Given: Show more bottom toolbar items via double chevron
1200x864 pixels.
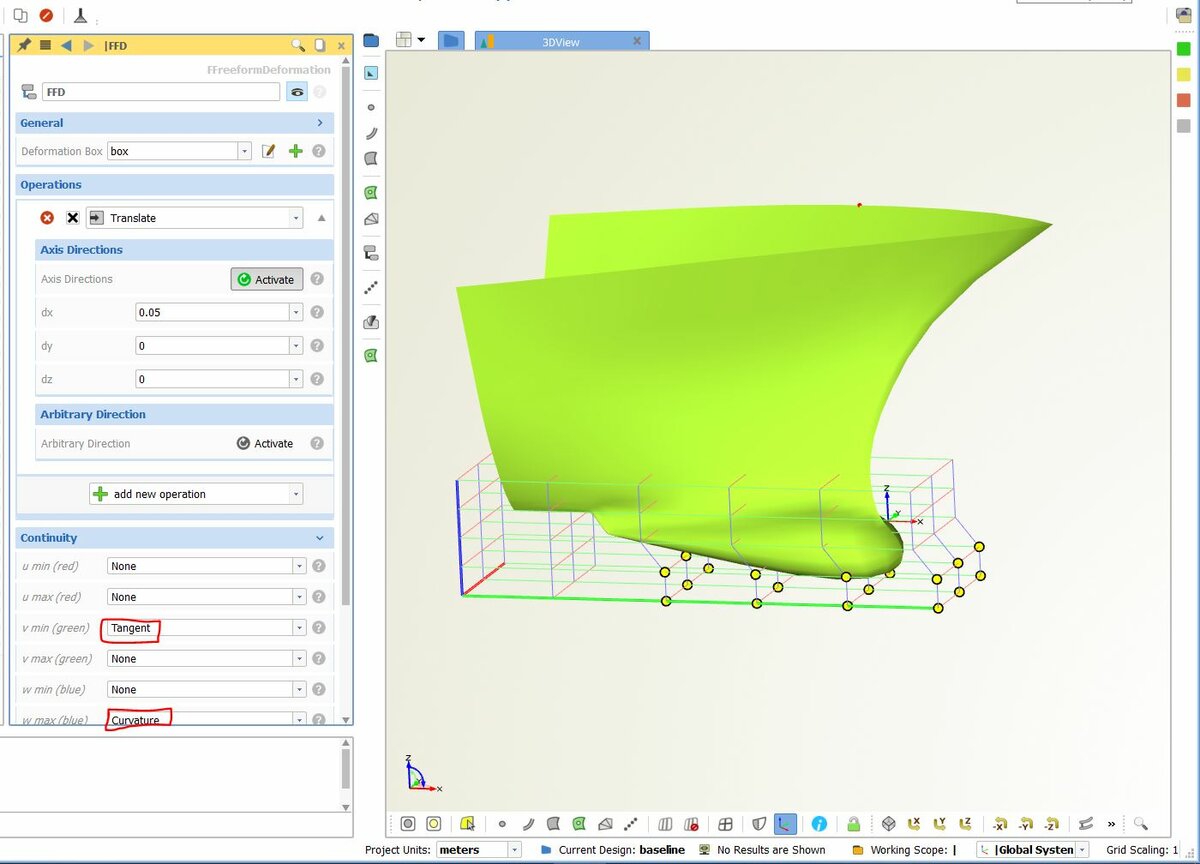Looking at the screenshot, I should pyautogui.click(x=1111, y=824).
